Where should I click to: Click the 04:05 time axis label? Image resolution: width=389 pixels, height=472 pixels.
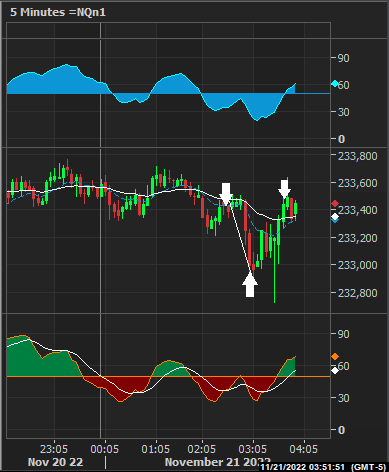tap(304, 449)
